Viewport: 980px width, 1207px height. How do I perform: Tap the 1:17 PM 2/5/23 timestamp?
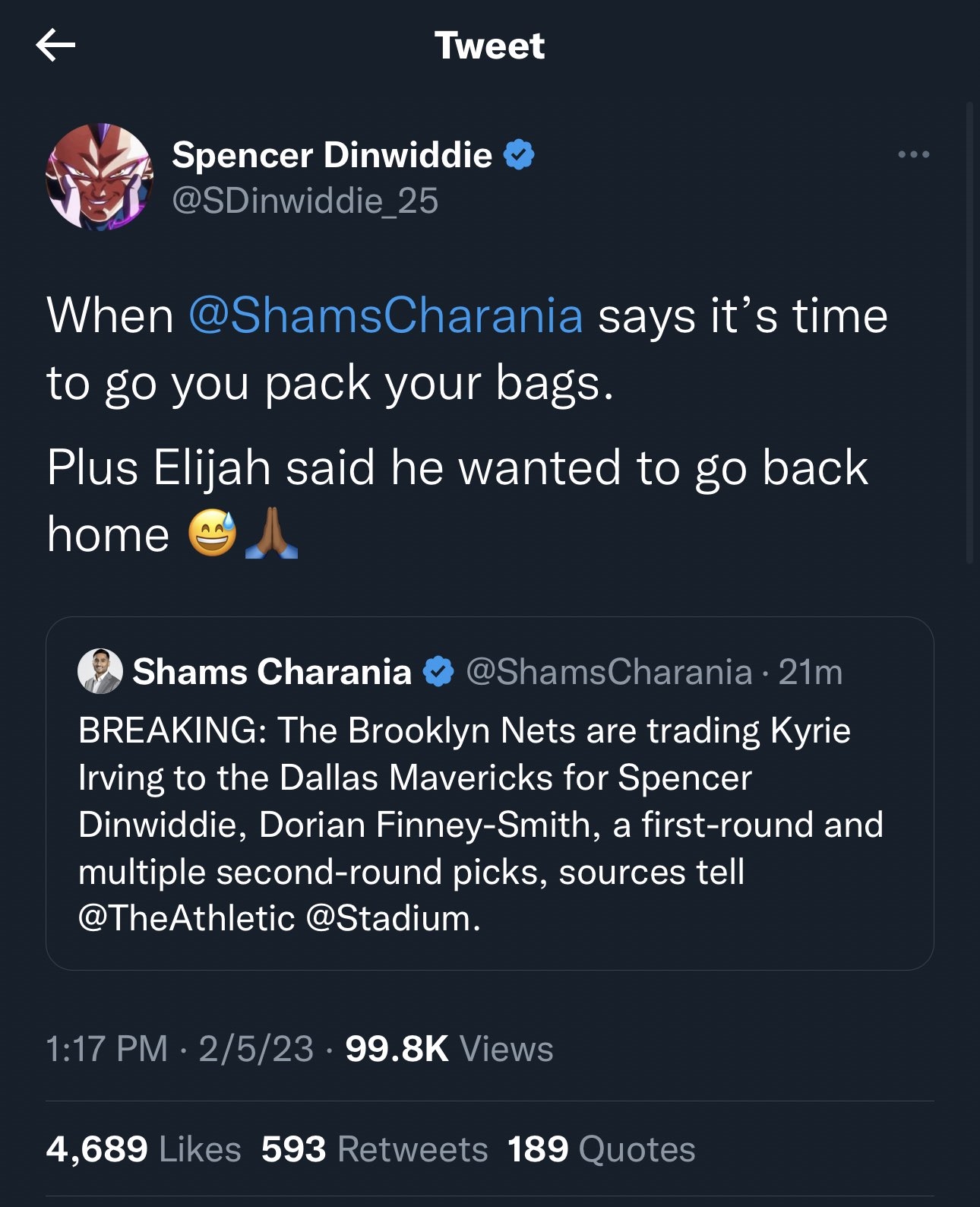179,1049
